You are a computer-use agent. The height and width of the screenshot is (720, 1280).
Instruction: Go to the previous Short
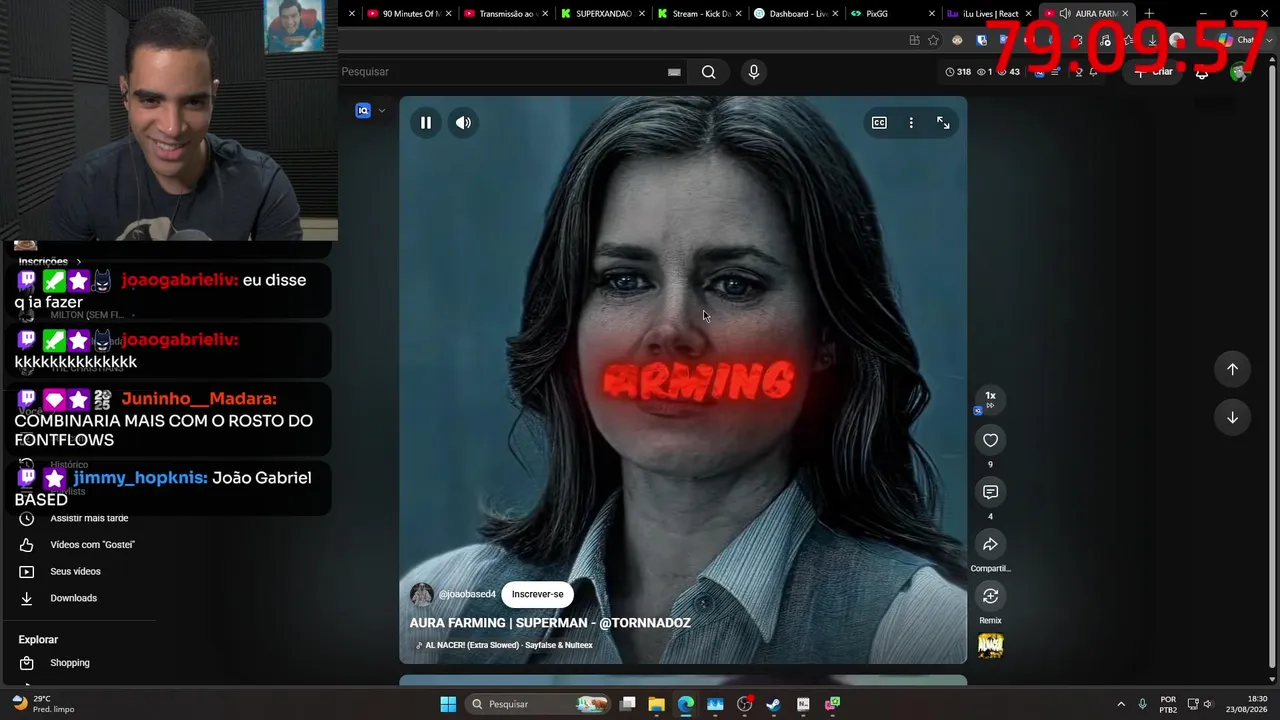(1232, 369)
